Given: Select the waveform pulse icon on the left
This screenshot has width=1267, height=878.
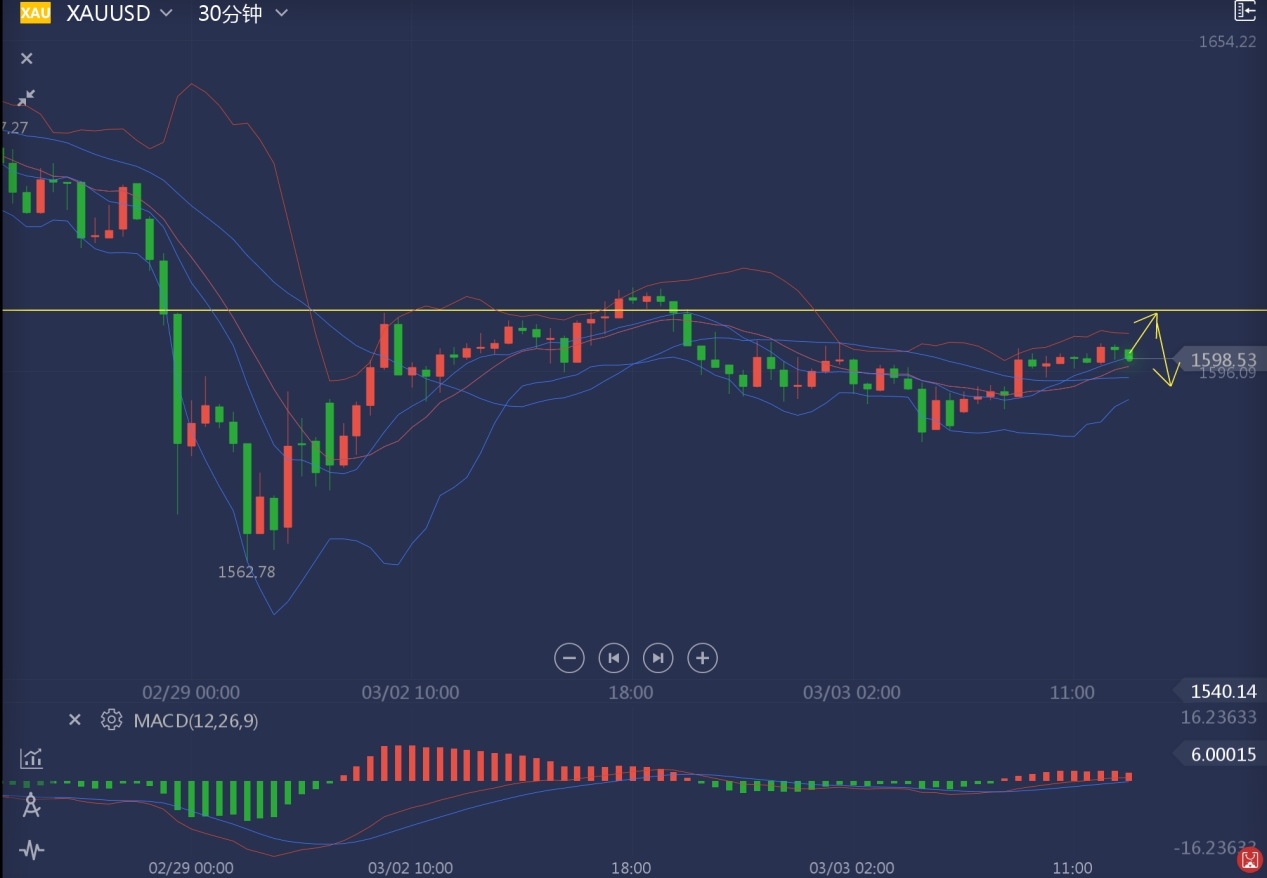Looking at the screenshot, I should (31, 851).
